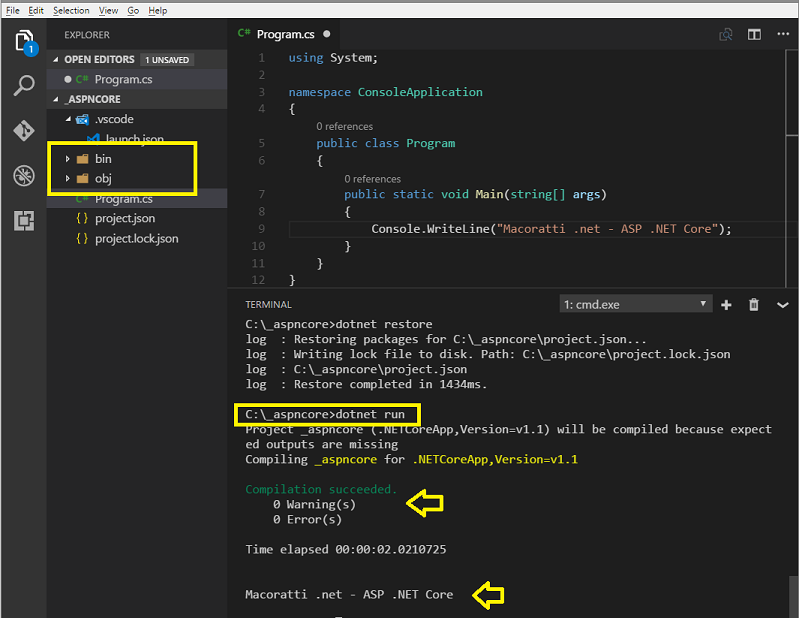
Task: Expand the obj folder arrow
Action: (x=67, y=178)
